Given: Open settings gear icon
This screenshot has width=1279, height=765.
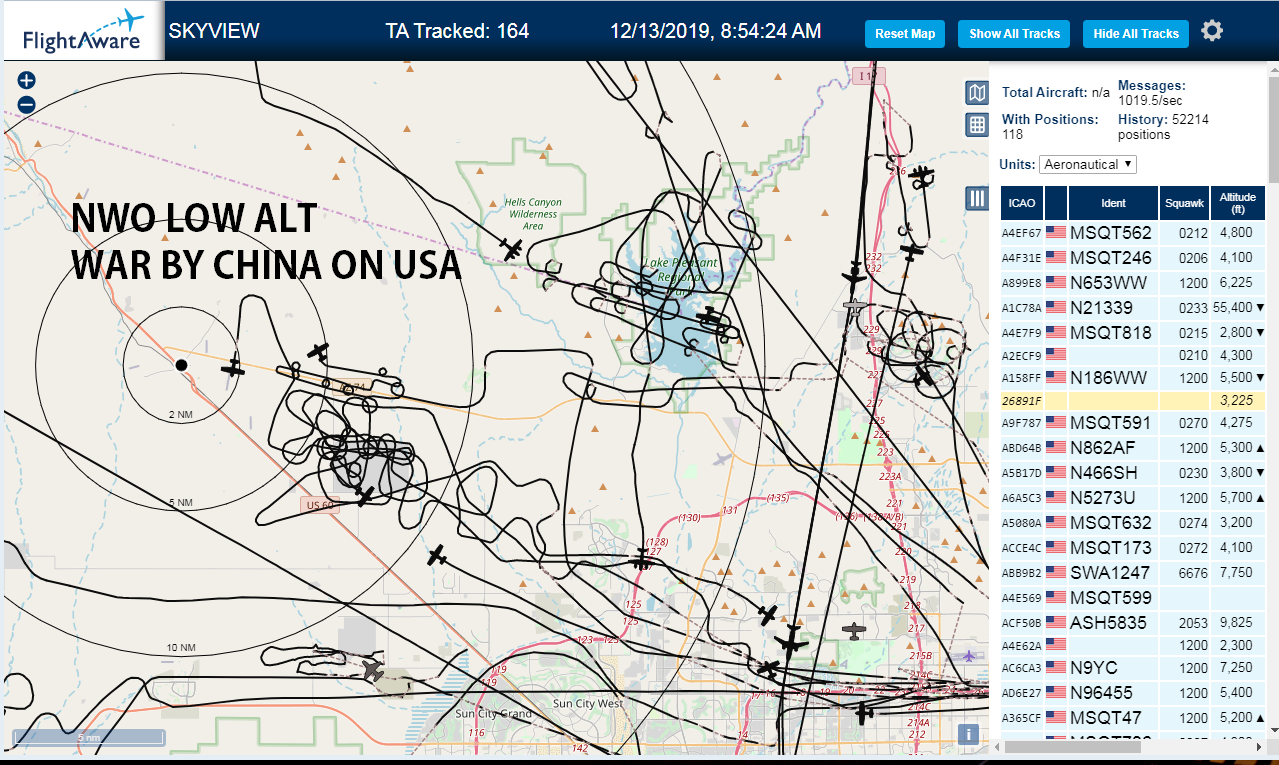Looking at the screenshot, I should coord(1212,31).
